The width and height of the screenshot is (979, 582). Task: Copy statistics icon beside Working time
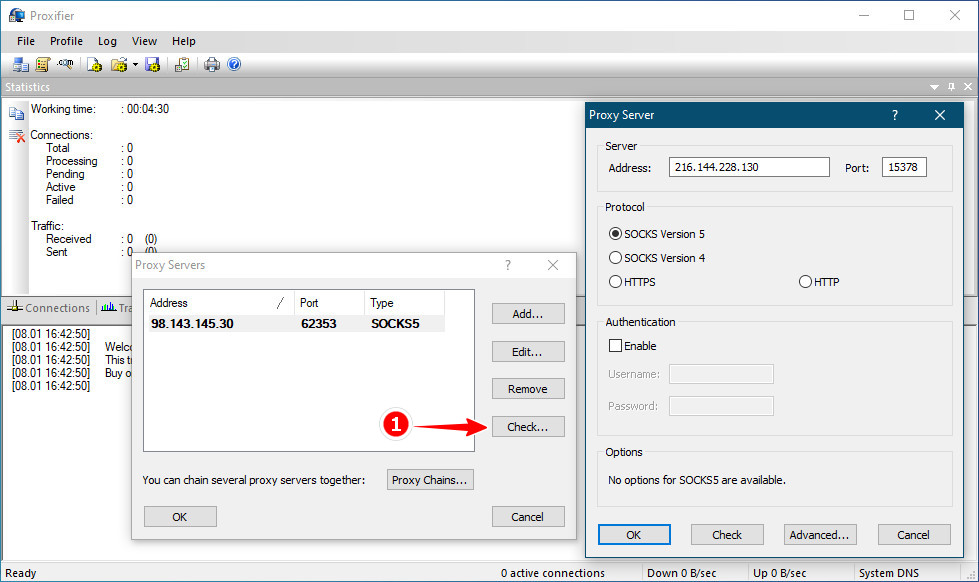(x=17, y=113)
